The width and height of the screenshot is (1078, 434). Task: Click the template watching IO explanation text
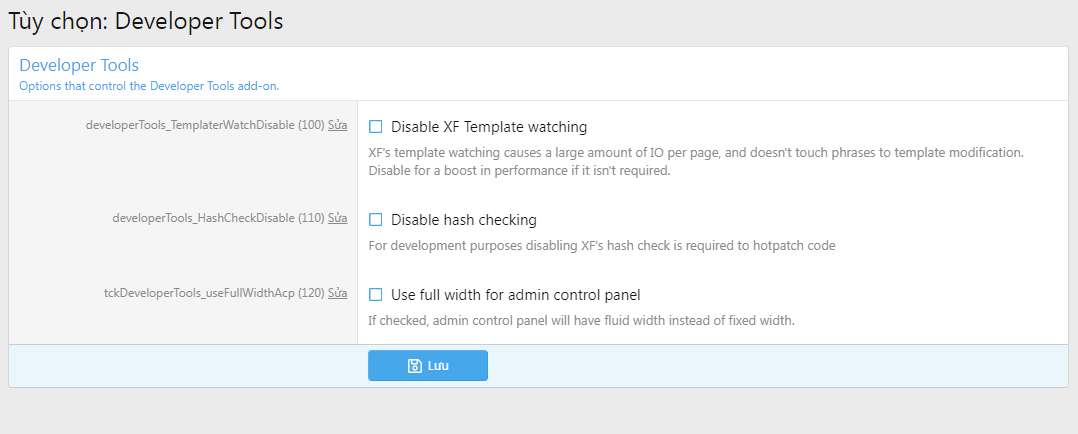point(696,162)
